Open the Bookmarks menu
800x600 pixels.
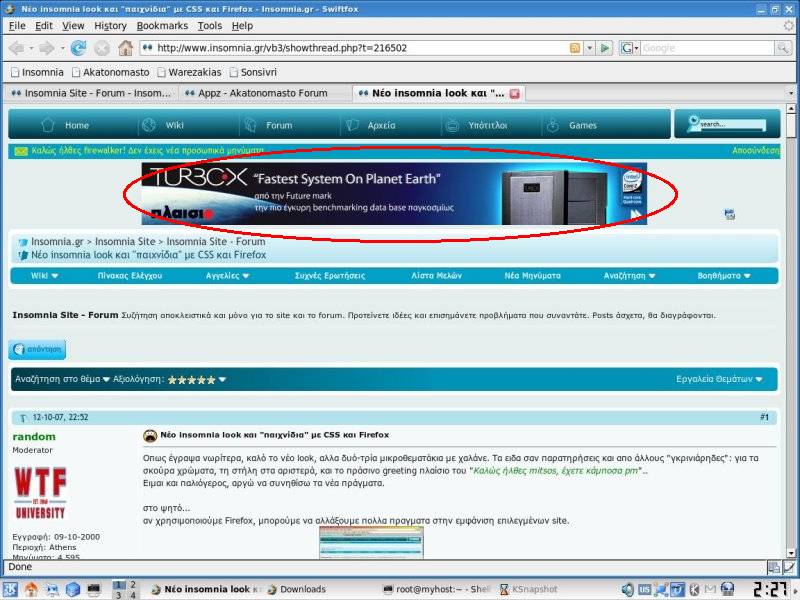162,26
